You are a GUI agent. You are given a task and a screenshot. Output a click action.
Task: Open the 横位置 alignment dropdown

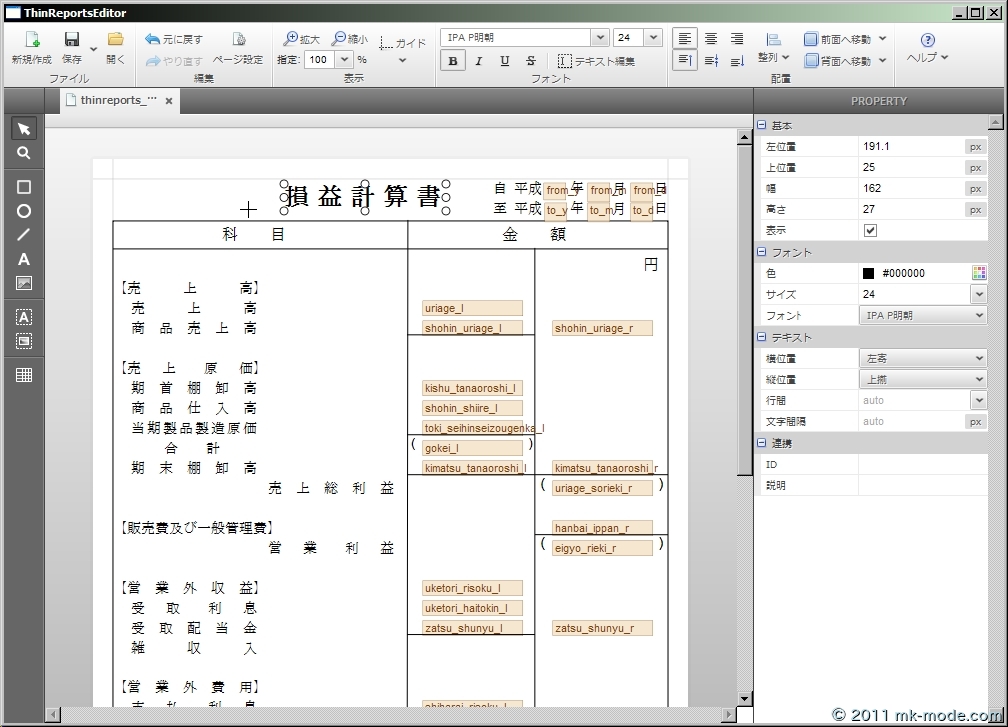(922, 358)
